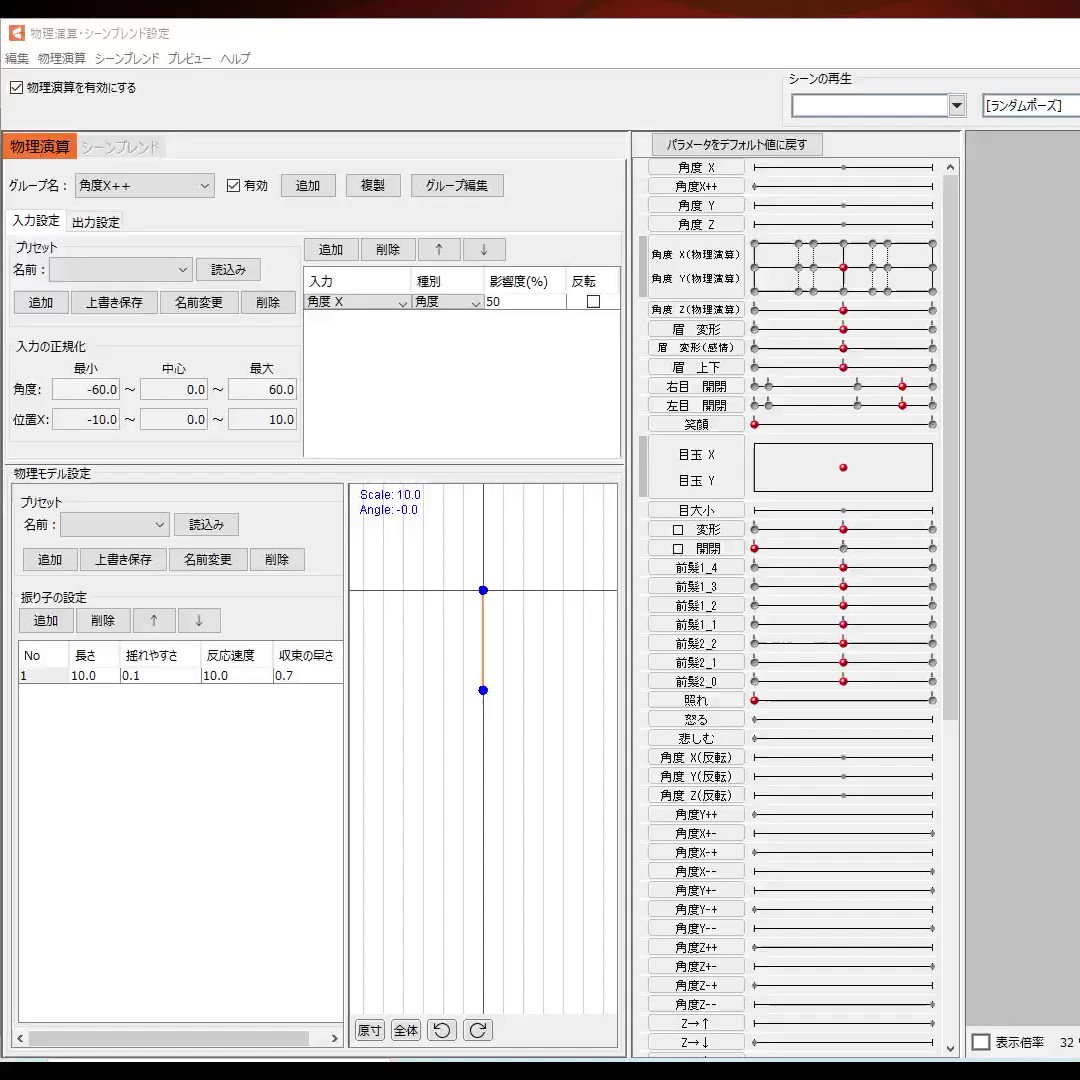
Task: Click the 照れ parameter slider
Action: [843, 700]
